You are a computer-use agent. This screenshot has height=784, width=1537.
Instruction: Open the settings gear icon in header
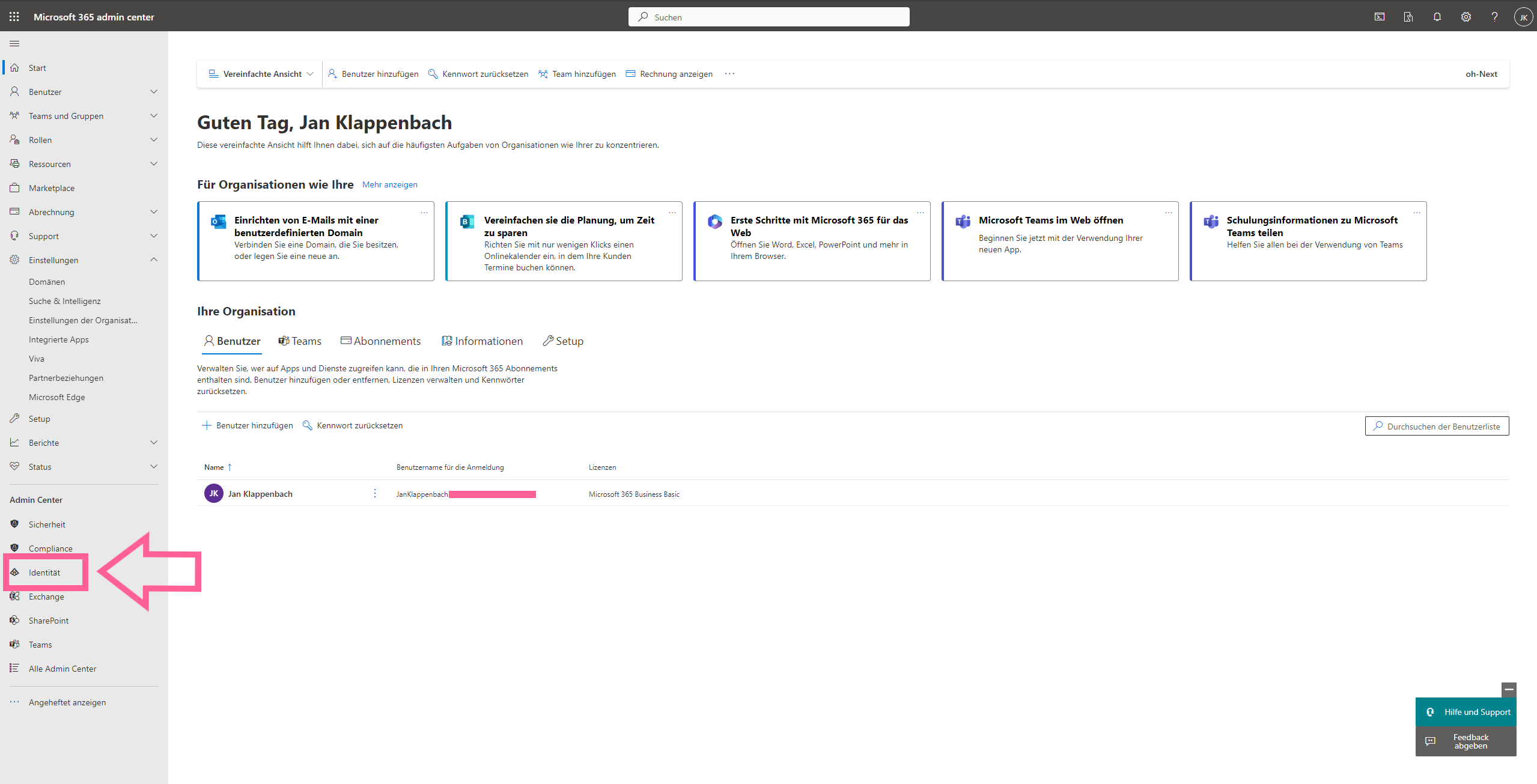coord(1466,17)
